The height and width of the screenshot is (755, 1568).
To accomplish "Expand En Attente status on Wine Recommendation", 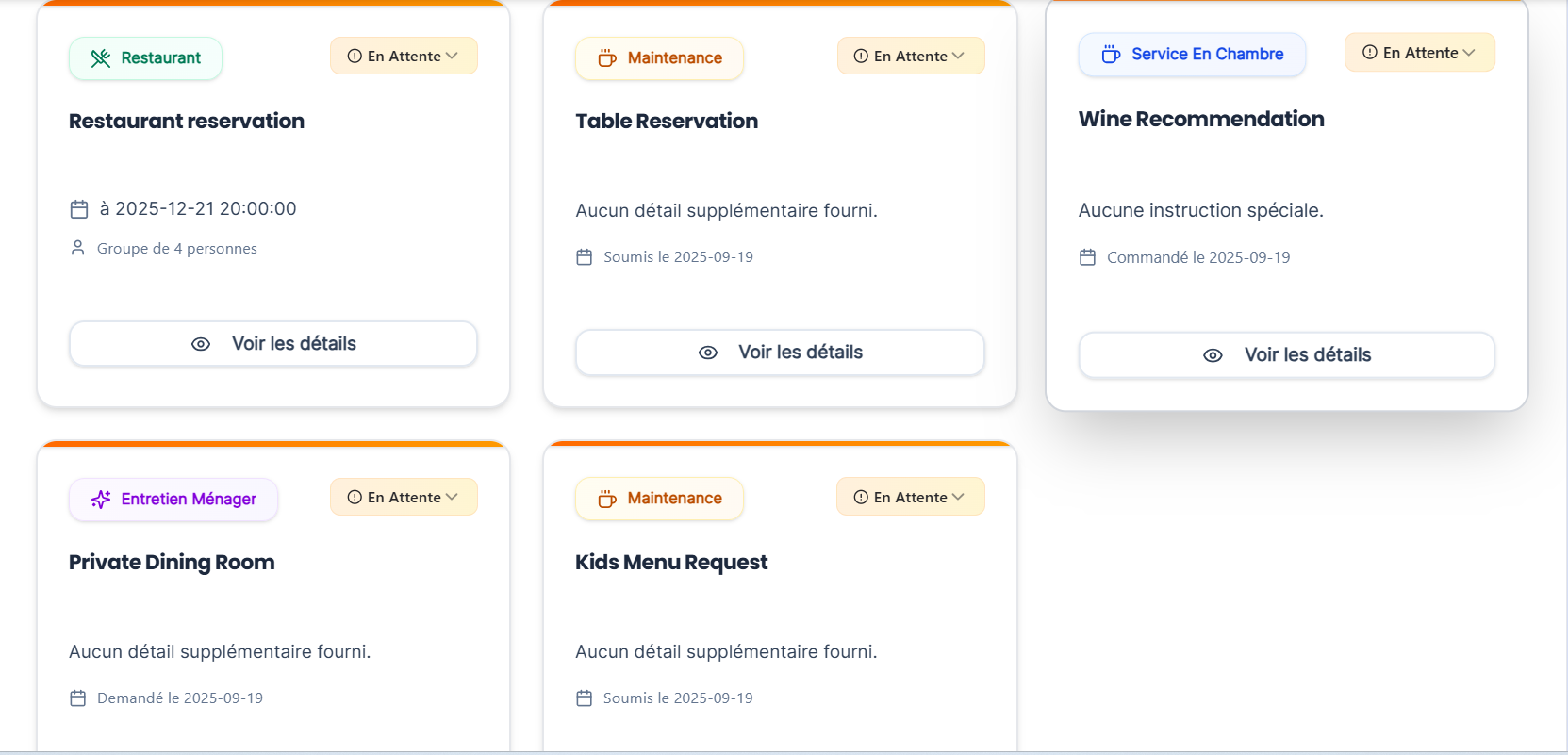I will pyautogui.click(x=1420, y=53).
